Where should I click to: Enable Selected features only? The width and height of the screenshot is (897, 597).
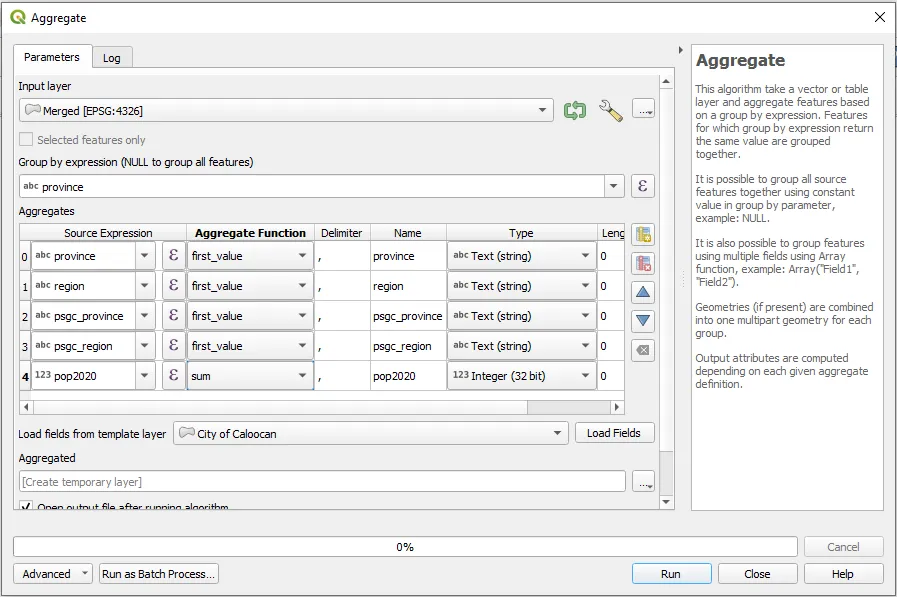coord(25,140)
